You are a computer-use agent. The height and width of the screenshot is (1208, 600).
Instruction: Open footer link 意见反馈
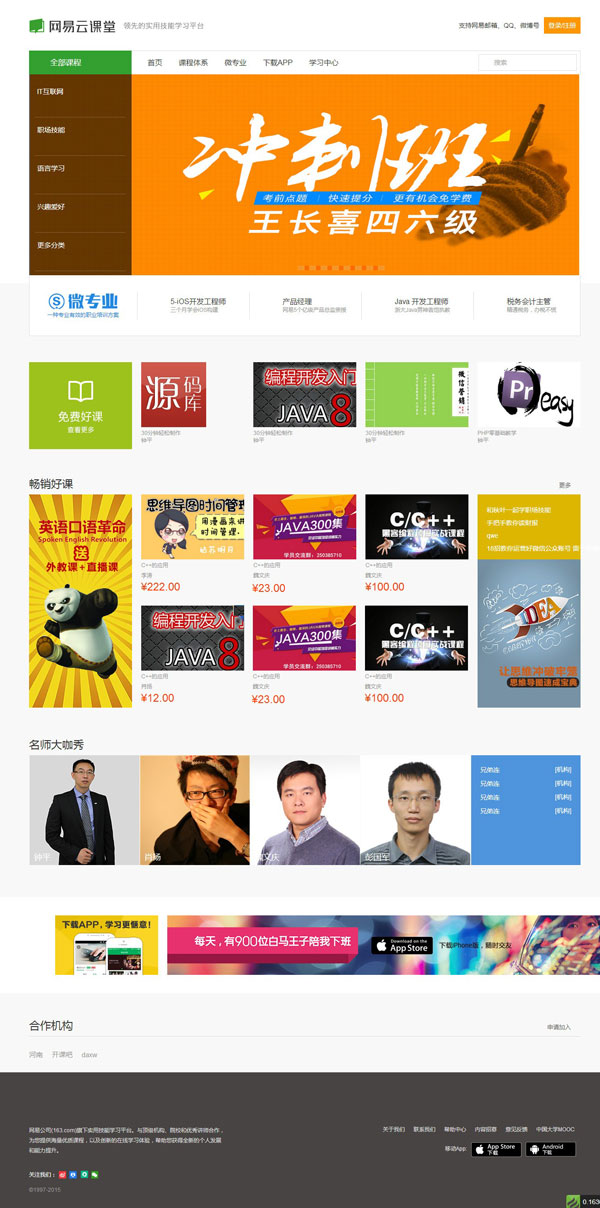(516, 1129)
